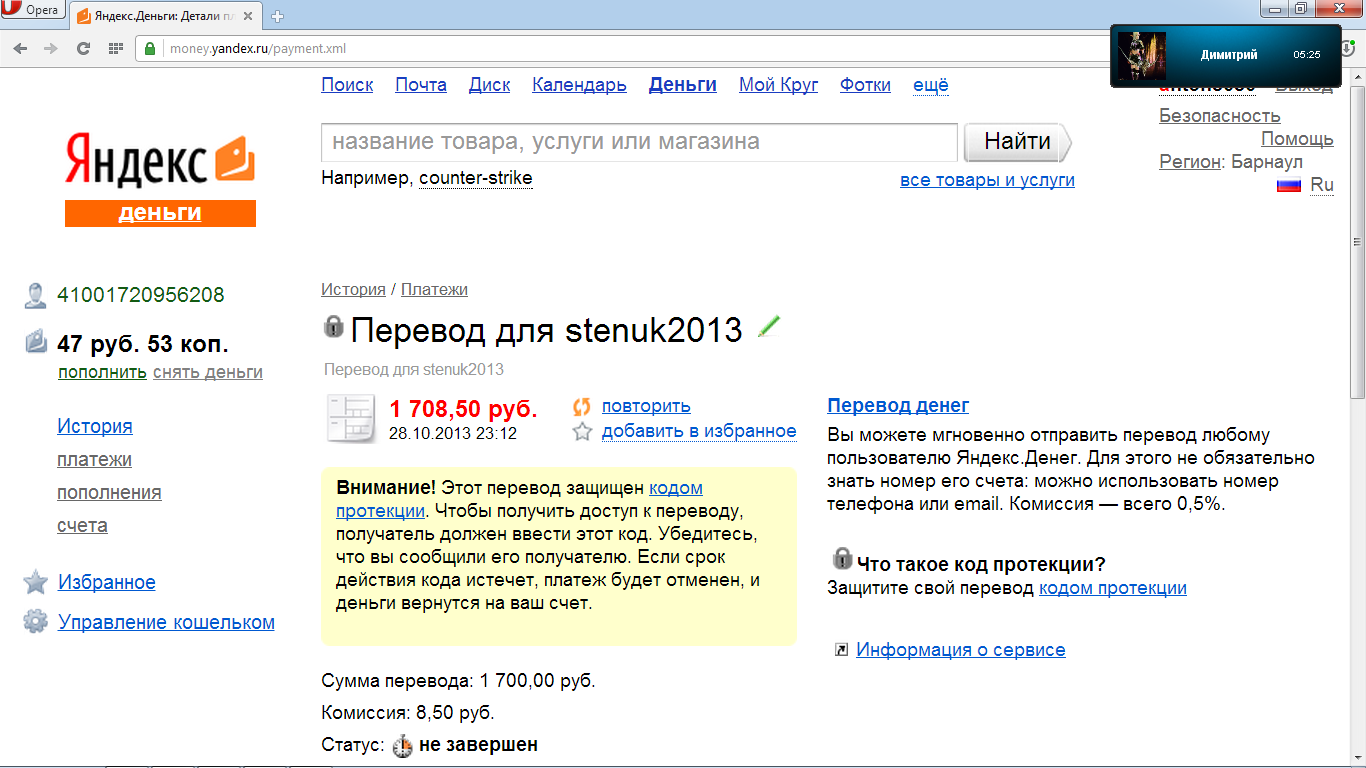Open Диск in the top navigation
Screen dimensions: 1366x768
(490, 85)
